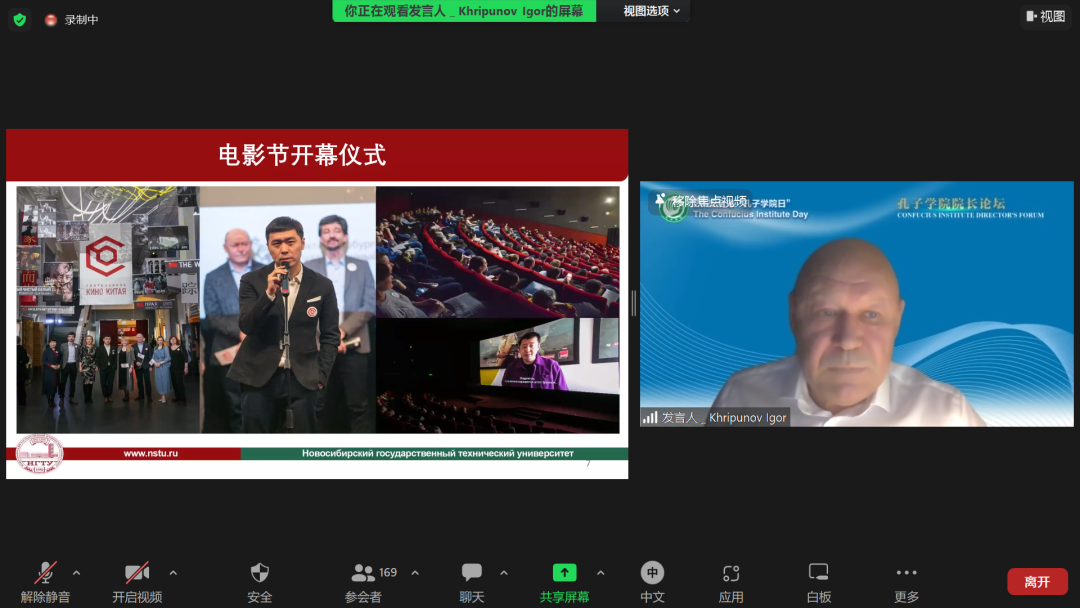
Task: Click the green encryption shield icon
Action: coord(20,20)
